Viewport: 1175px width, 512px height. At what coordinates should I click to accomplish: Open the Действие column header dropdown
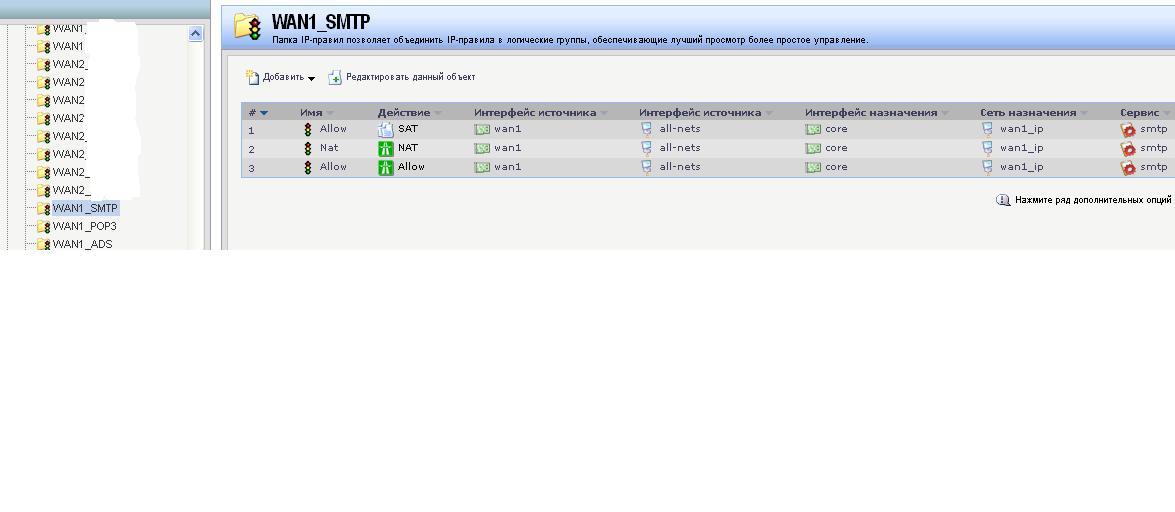click(438, 113)
